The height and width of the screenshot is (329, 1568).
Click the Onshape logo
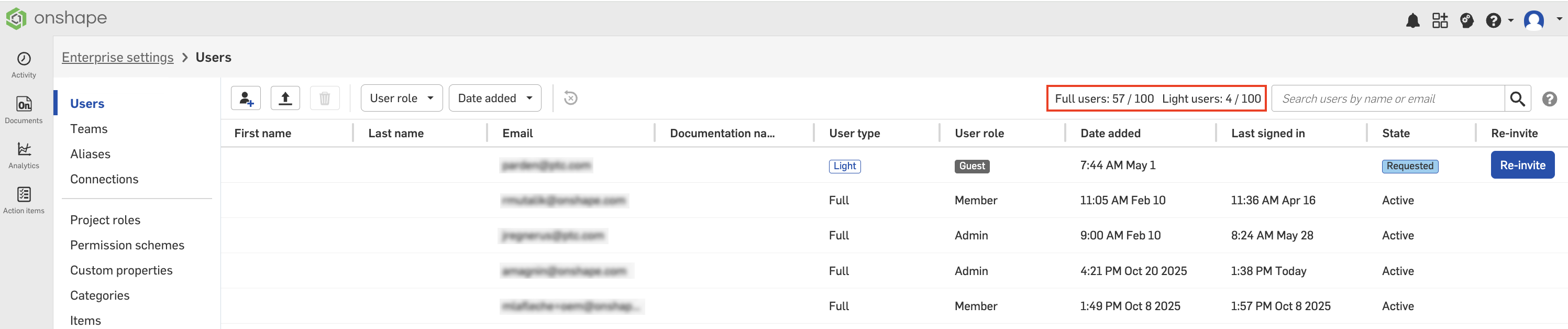click(x=56, y=18)
